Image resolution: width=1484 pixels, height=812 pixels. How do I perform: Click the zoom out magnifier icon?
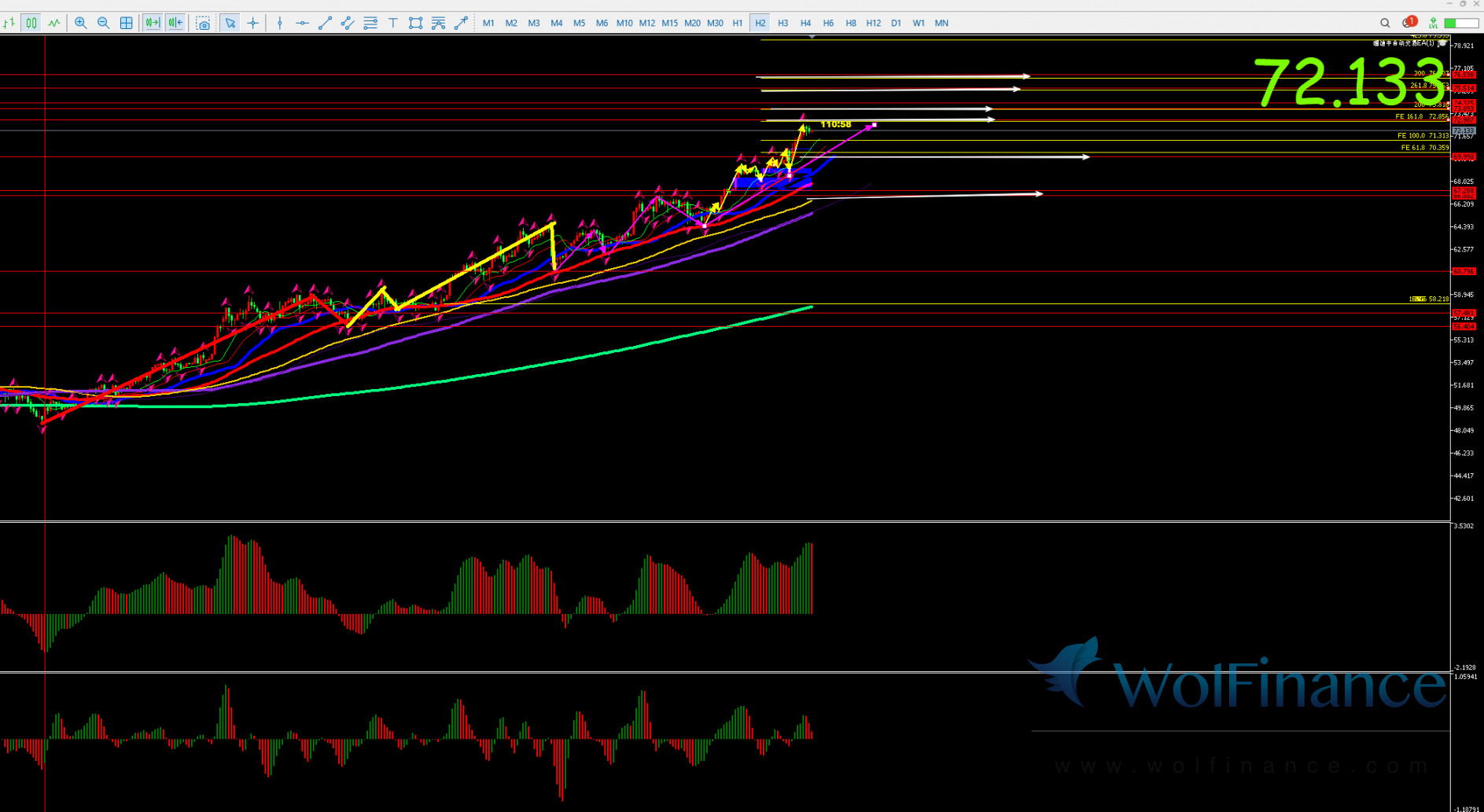[103, 23]
